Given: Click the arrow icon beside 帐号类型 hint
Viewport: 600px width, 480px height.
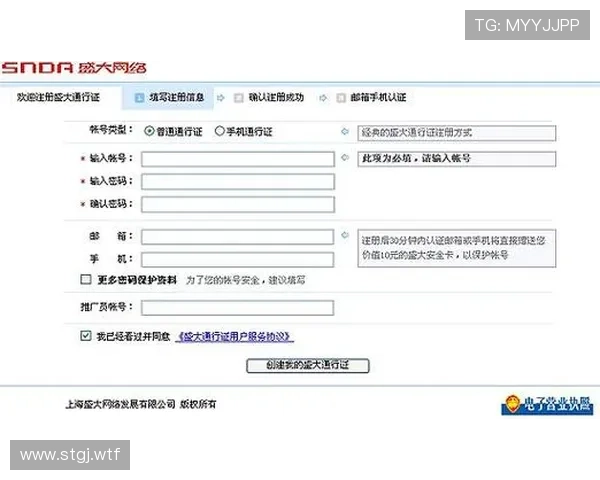Looking at the screenshot, I should coord(345,132).
